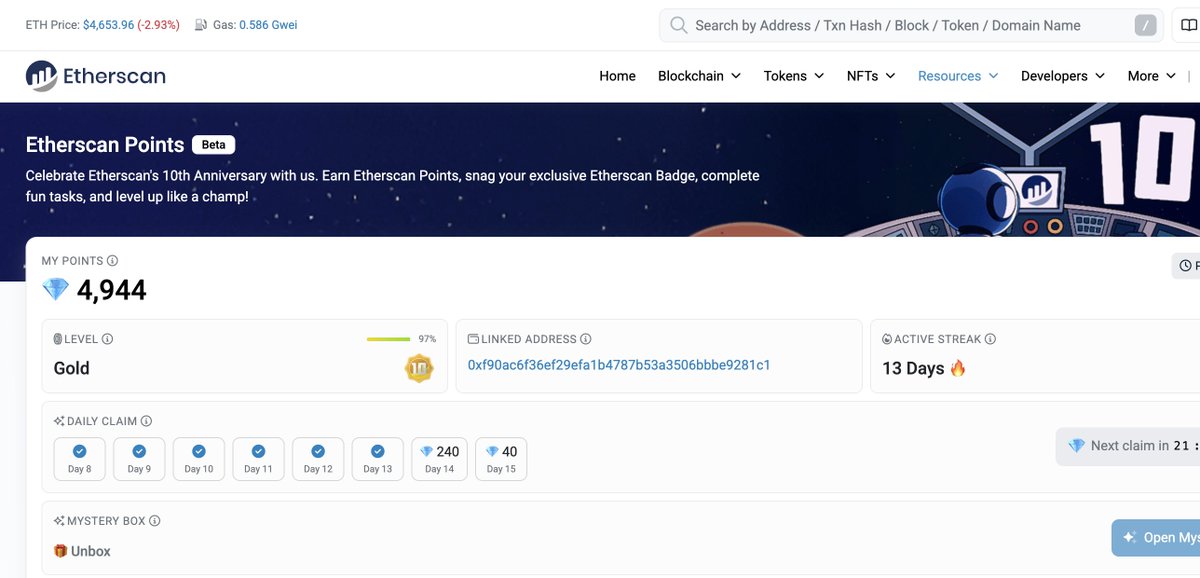Click the streak fire emoji icon

coord(958,368)
